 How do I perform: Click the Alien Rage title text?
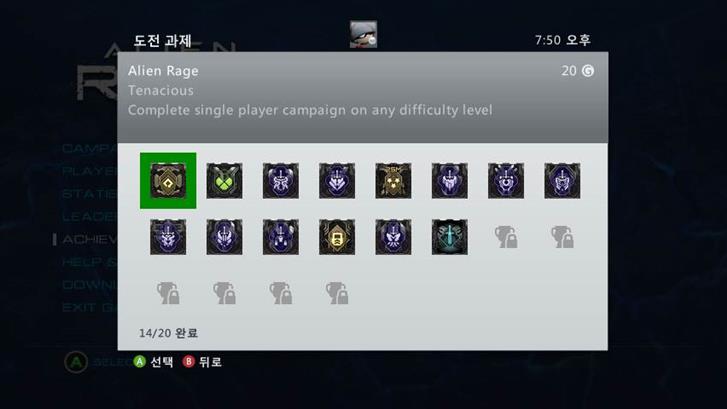(x=163, y=71)
